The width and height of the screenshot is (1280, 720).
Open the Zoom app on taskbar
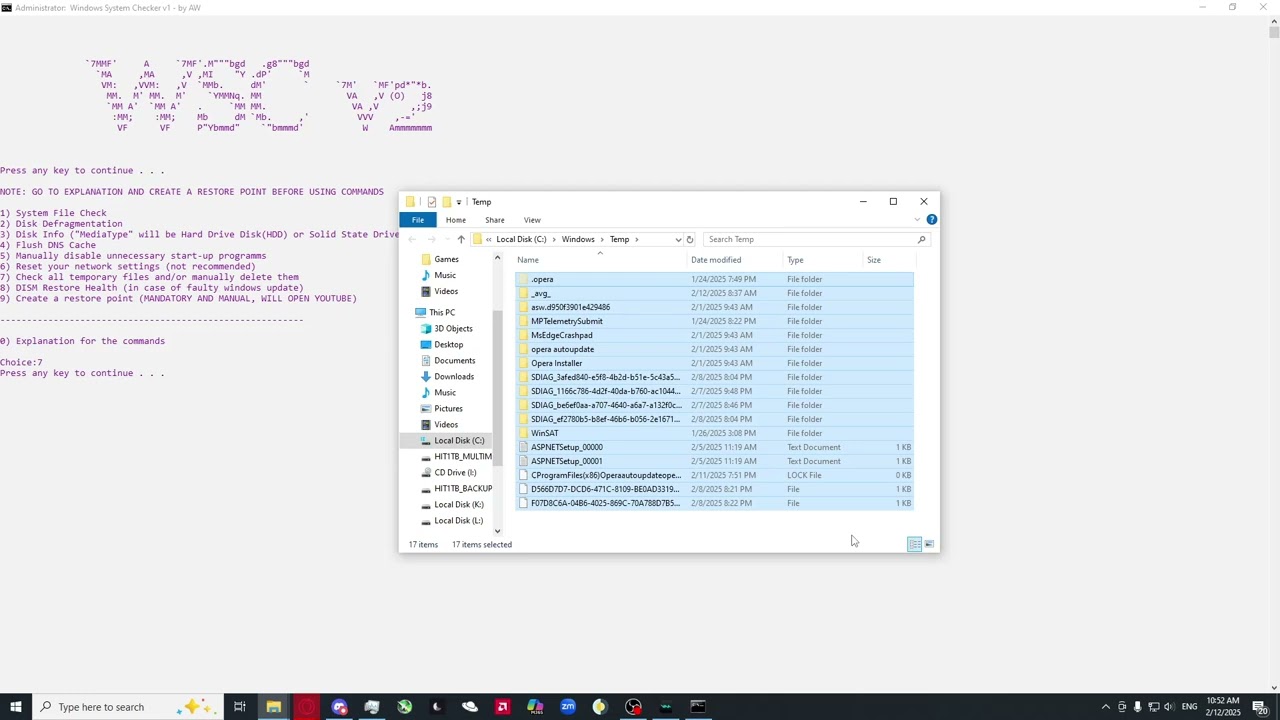(x=567, y=707)
